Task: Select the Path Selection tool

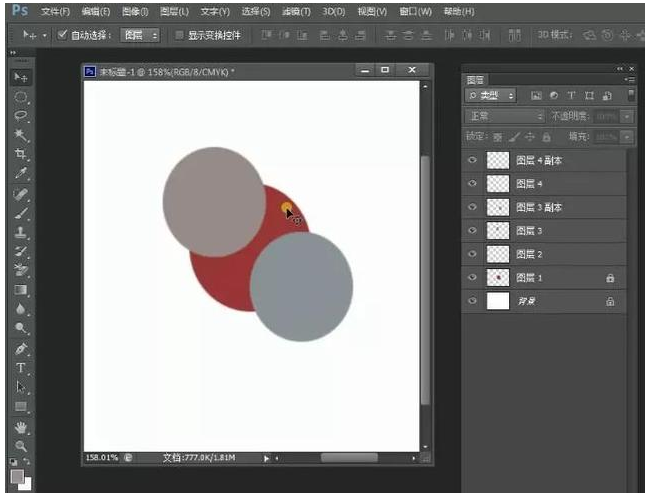Action: coord(20,387)
